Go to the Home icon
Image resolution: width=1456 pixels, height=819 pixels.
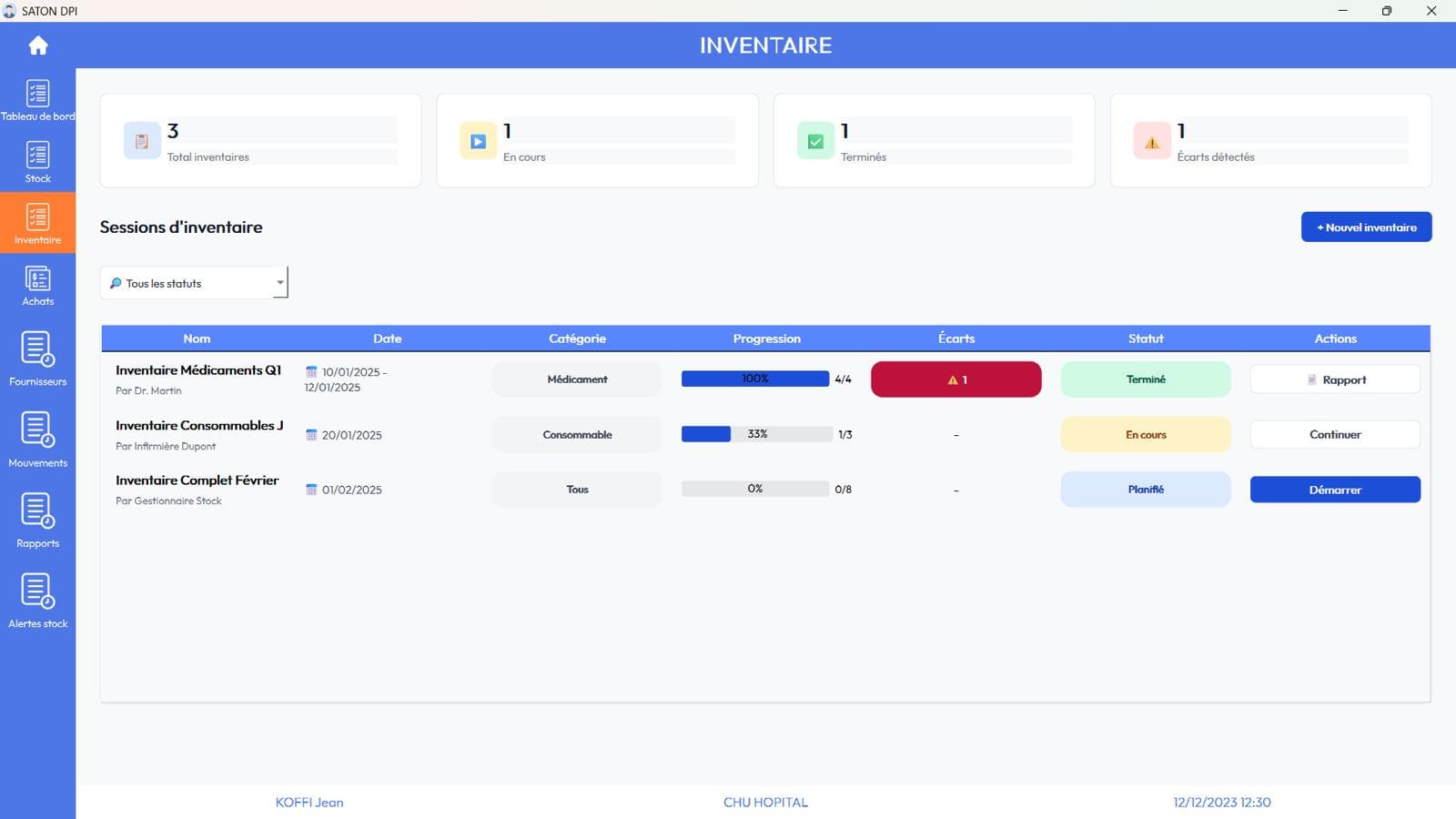(38, 45)
